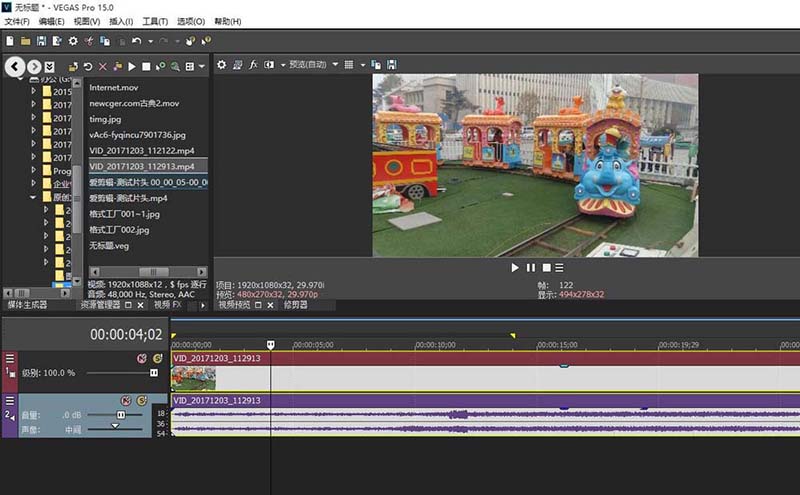Viewport: 800px width, 495px height.
Task: Solo the video track 1
Action: click(156, 358)
